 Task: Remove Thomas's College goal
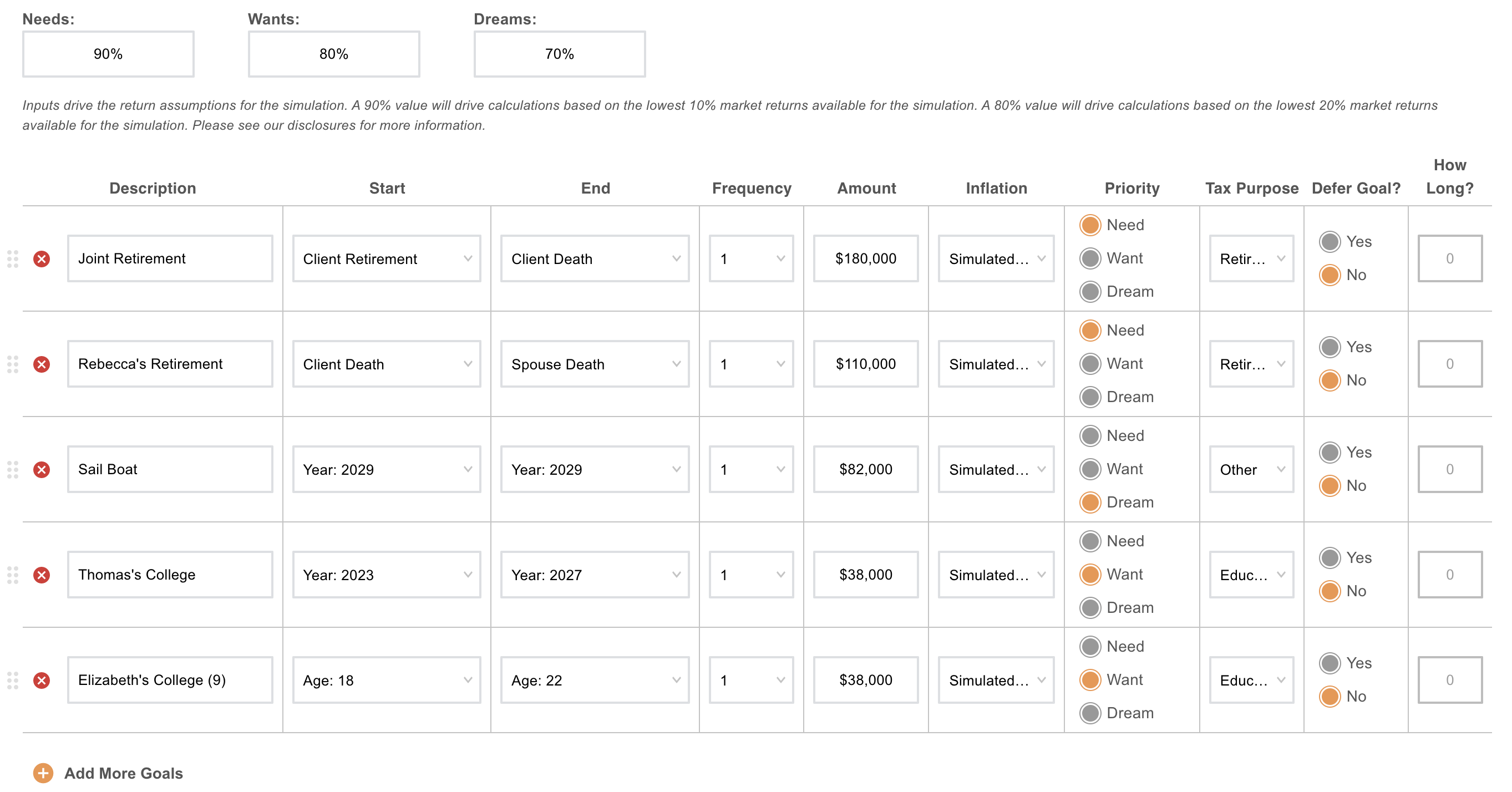pos(41,575)
